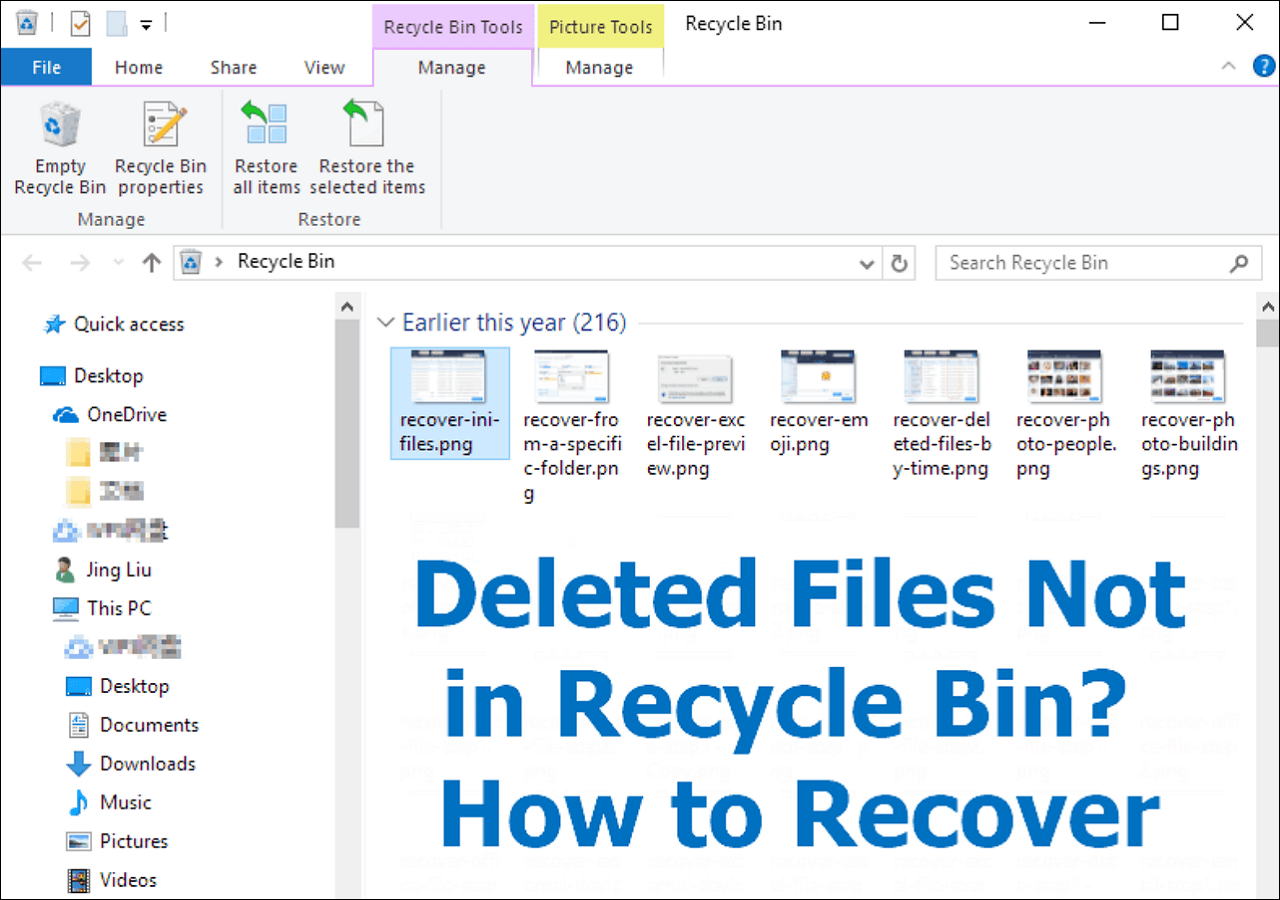The image size is (1280, 900).
Task: Click the Music note icon in the sidebar
Action: tap(78, 803)
